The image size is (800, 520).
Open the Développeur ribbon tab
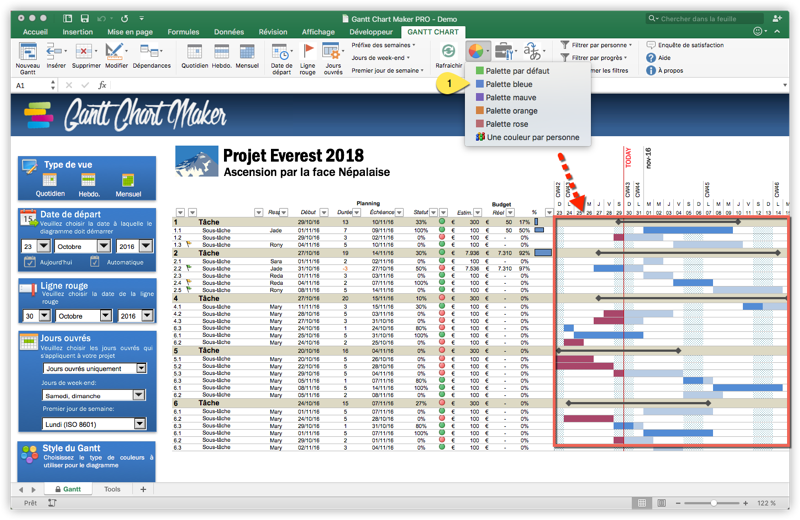(x=371, y=32)
